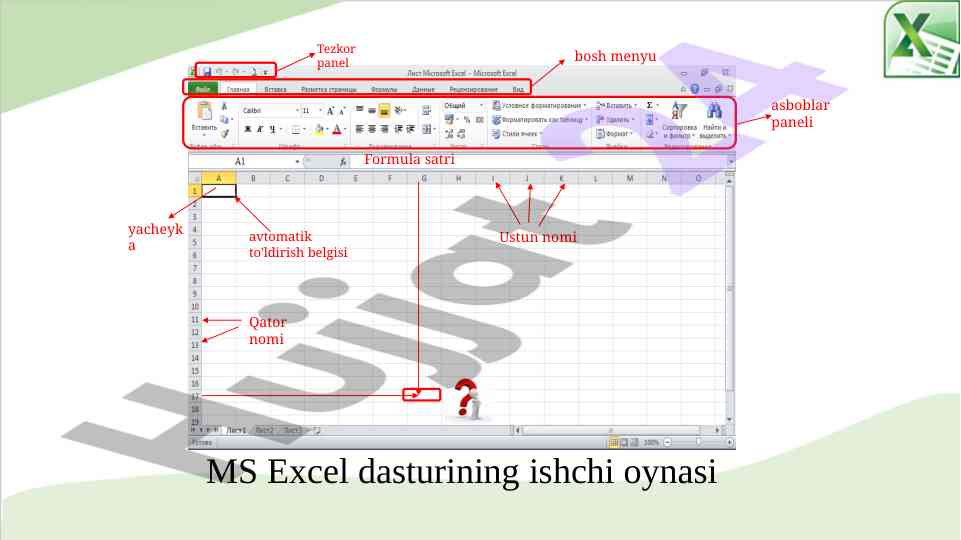Open Условное форматирование menu
The height and width of the screenshot is (540, 961).
(540, 105)
